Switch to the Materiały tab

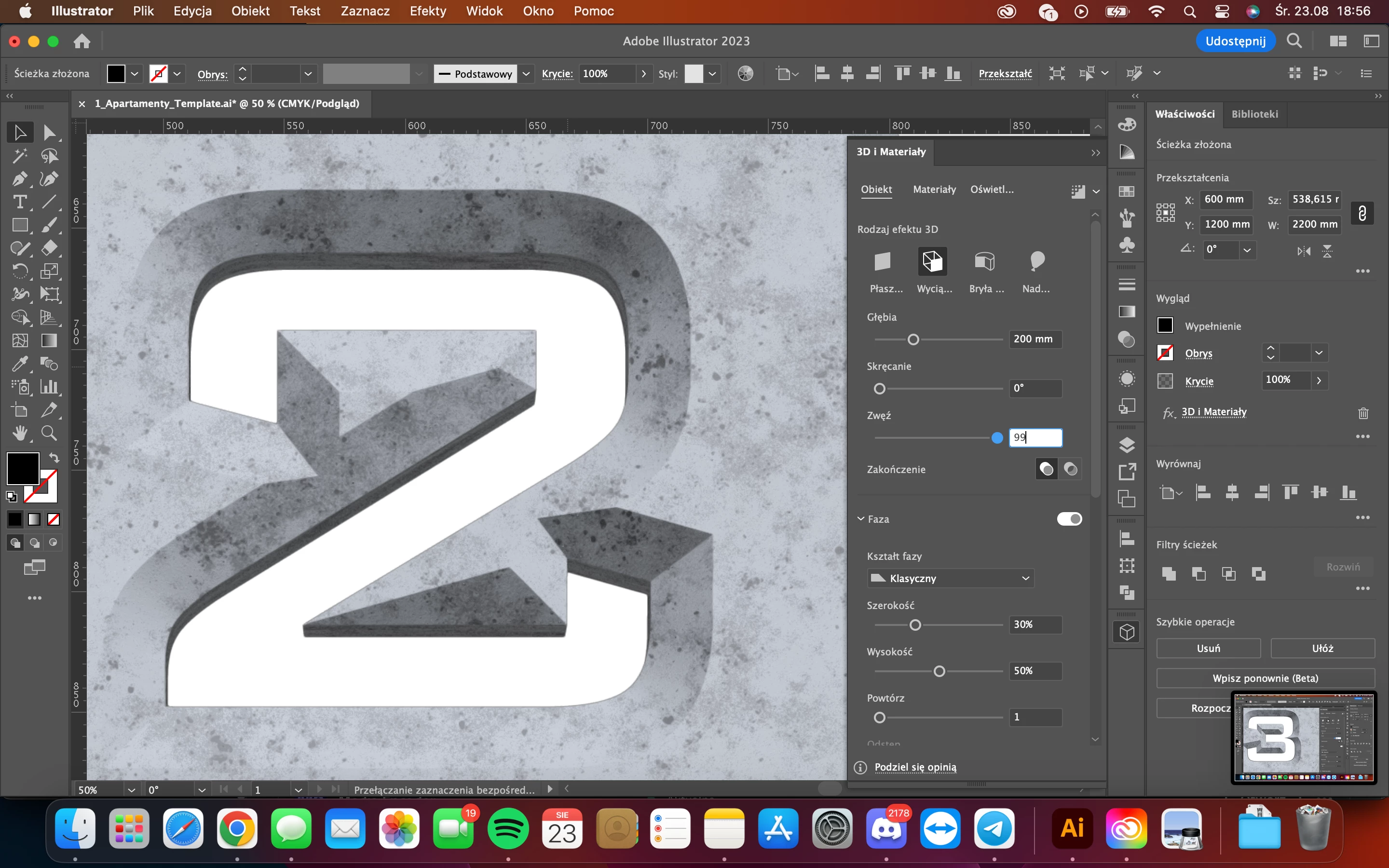coord(934,190)
